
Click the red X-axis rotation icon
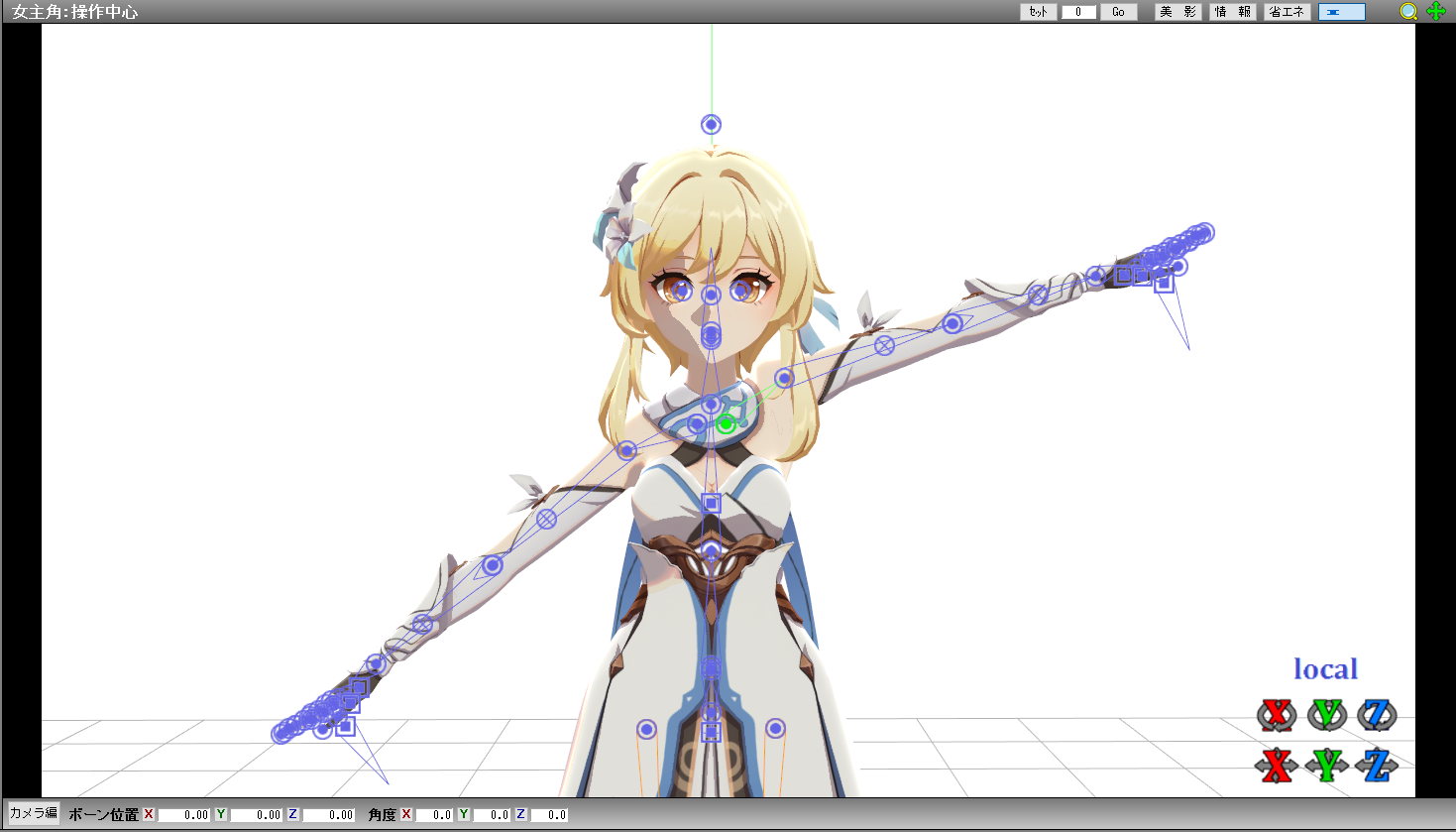(x=1277, y=715)
